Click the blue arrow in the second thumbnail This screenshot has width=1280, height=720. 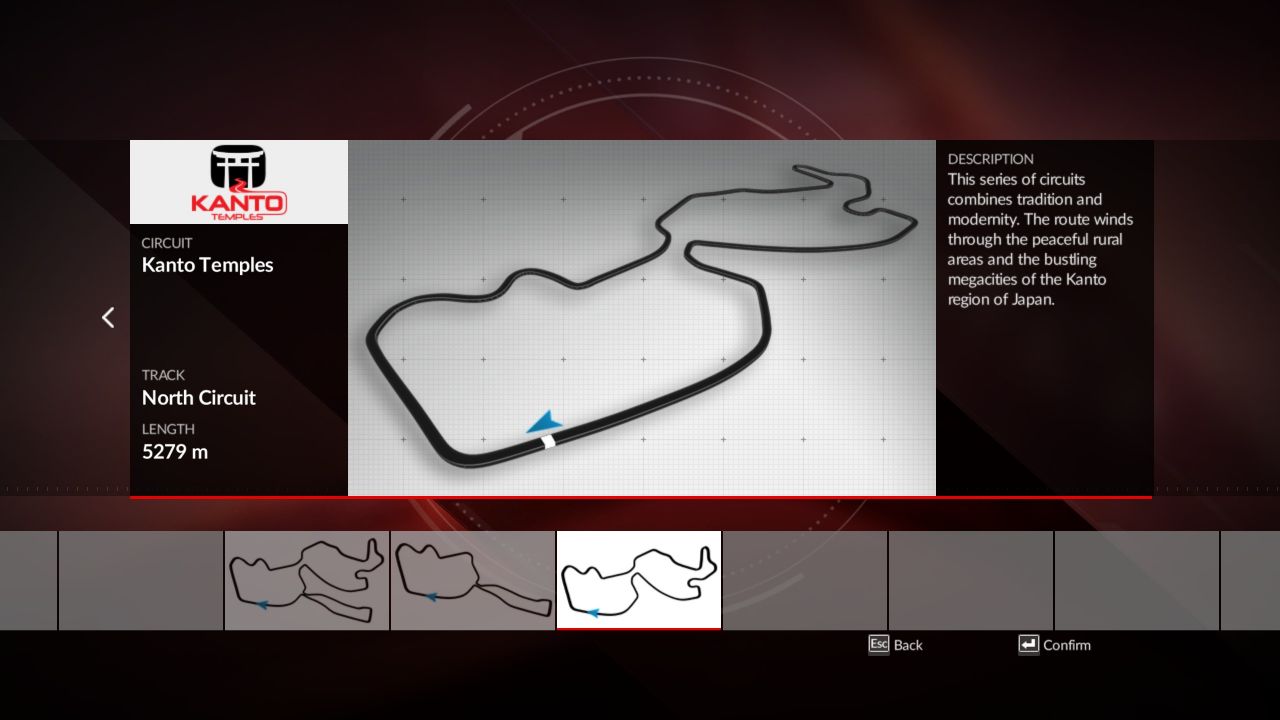coord(430,597)
